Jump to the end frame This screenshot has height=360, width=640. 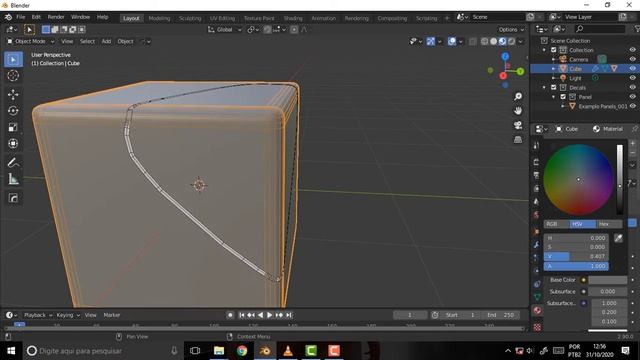[289, 315]
